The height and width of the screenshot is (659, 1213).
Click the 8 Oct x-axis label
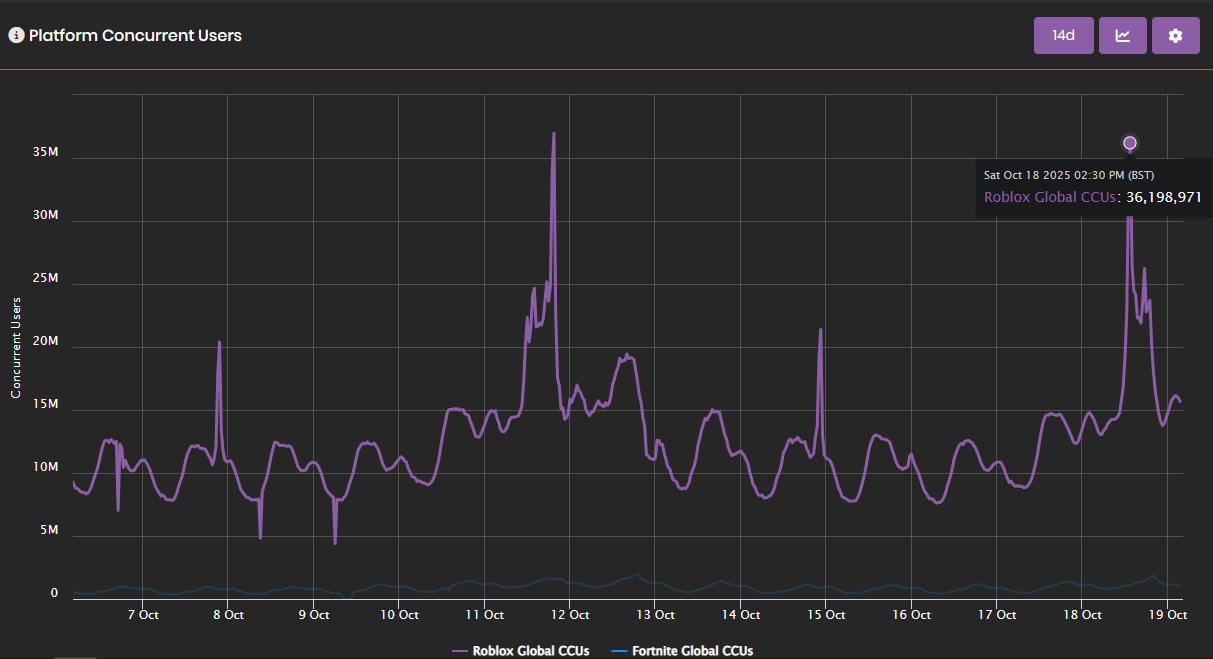click(228, 615)
